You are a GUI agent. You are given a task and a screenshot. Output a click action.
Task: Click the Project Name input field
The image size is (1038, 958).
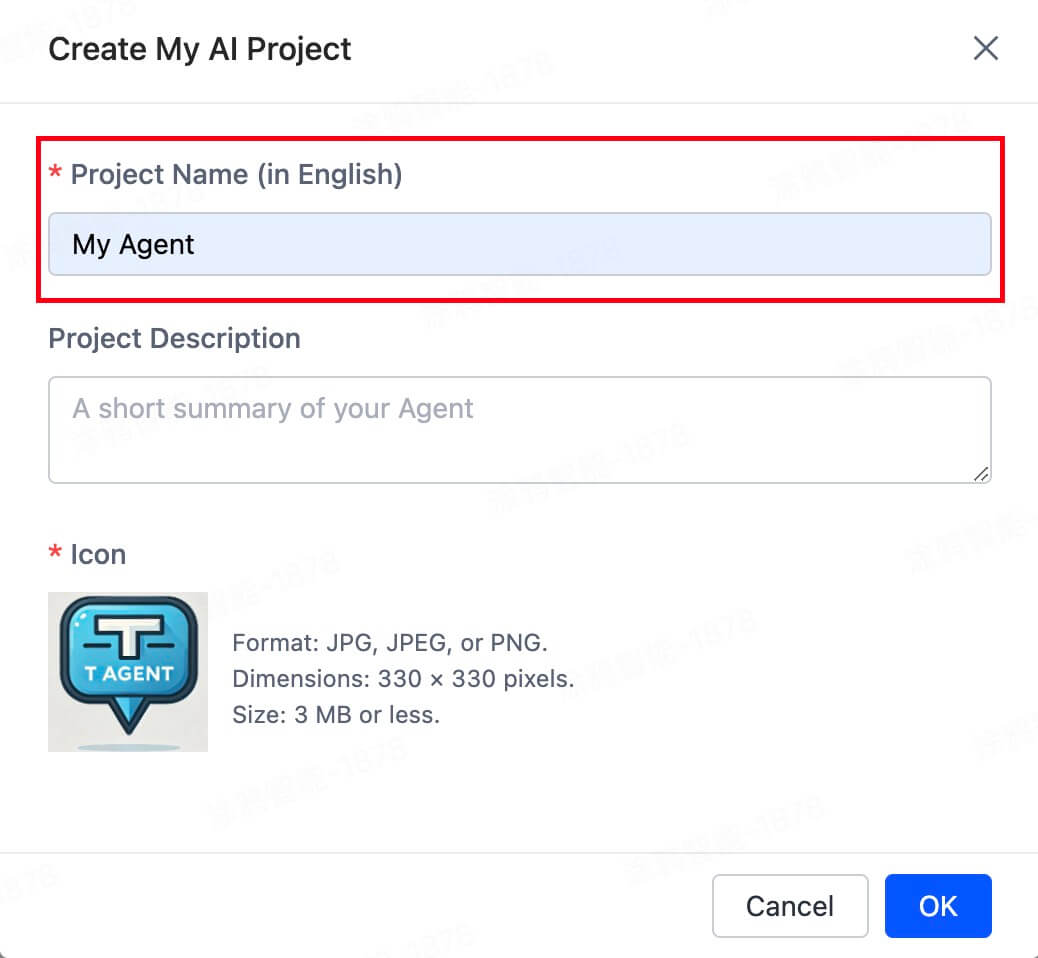click(x=520, y=244)
